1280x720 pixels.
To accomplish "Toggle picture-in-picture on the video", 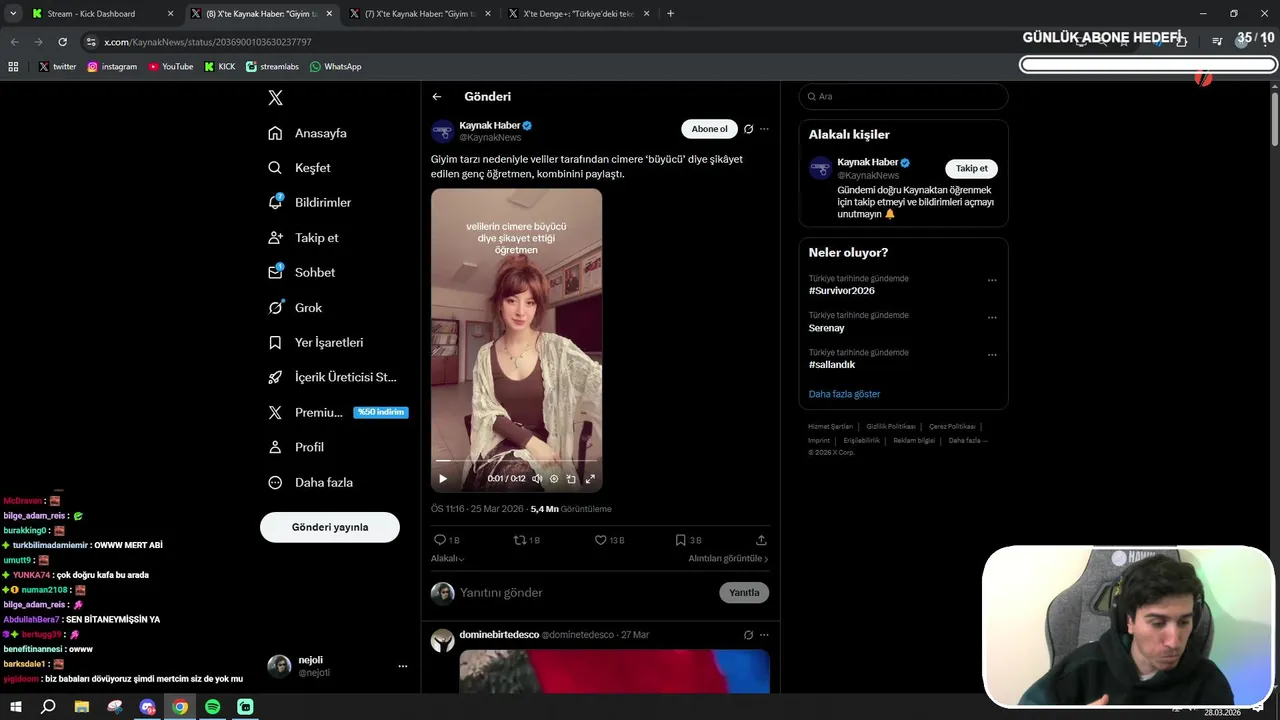I will pyautogui.click(x=572, y=478).
